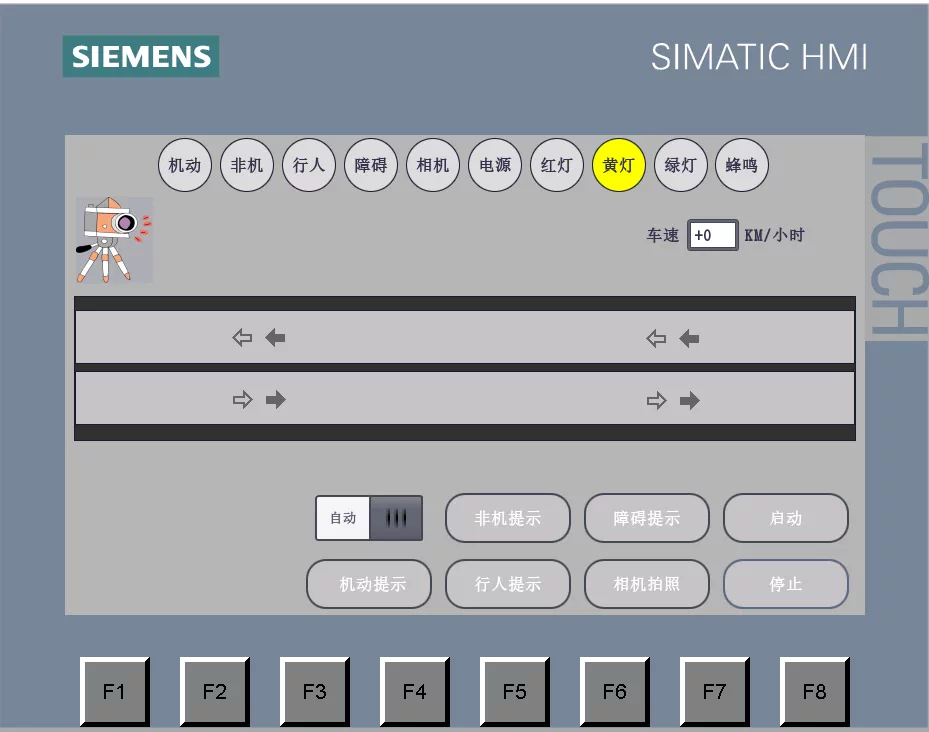This screenshot has height=732, width=929.
Task: Click the 蜂鸣 buzzer indicator lamp
Action: click(x=742, y=165)
